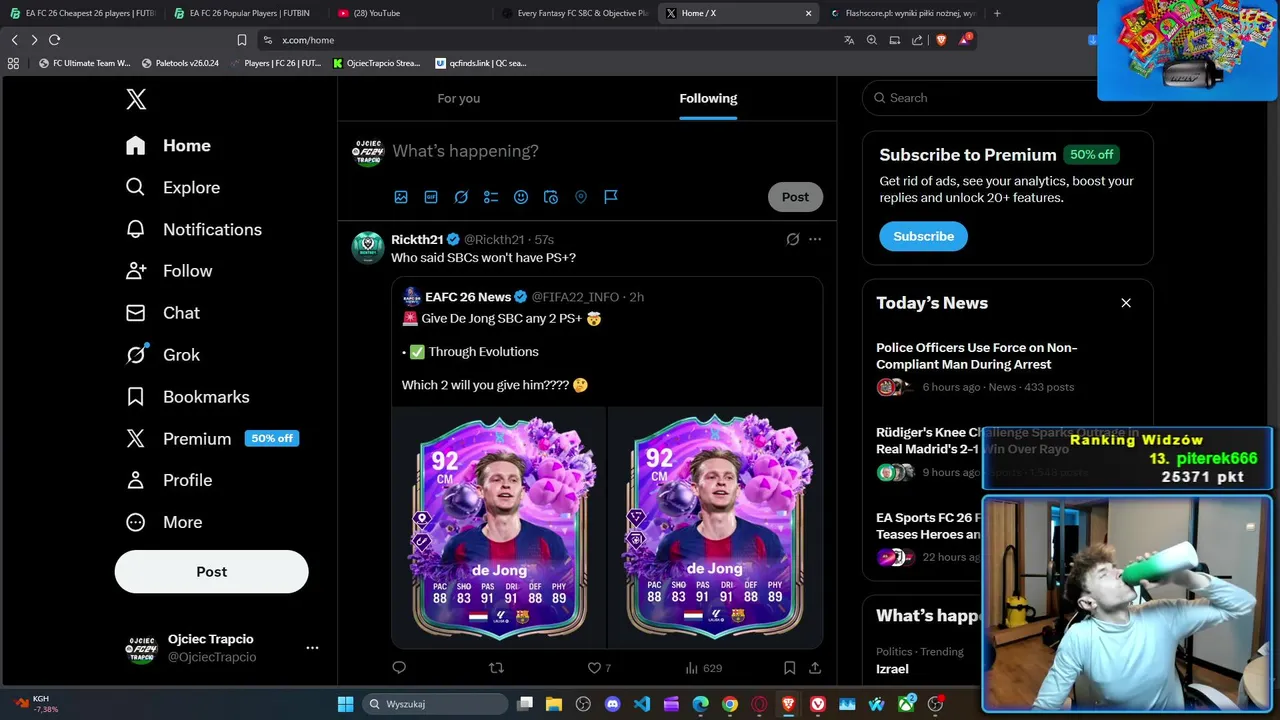The image size is (1280, 720).
Task: Open Windows Start menu
Action: pyautogui.click(x=345, y=704)
